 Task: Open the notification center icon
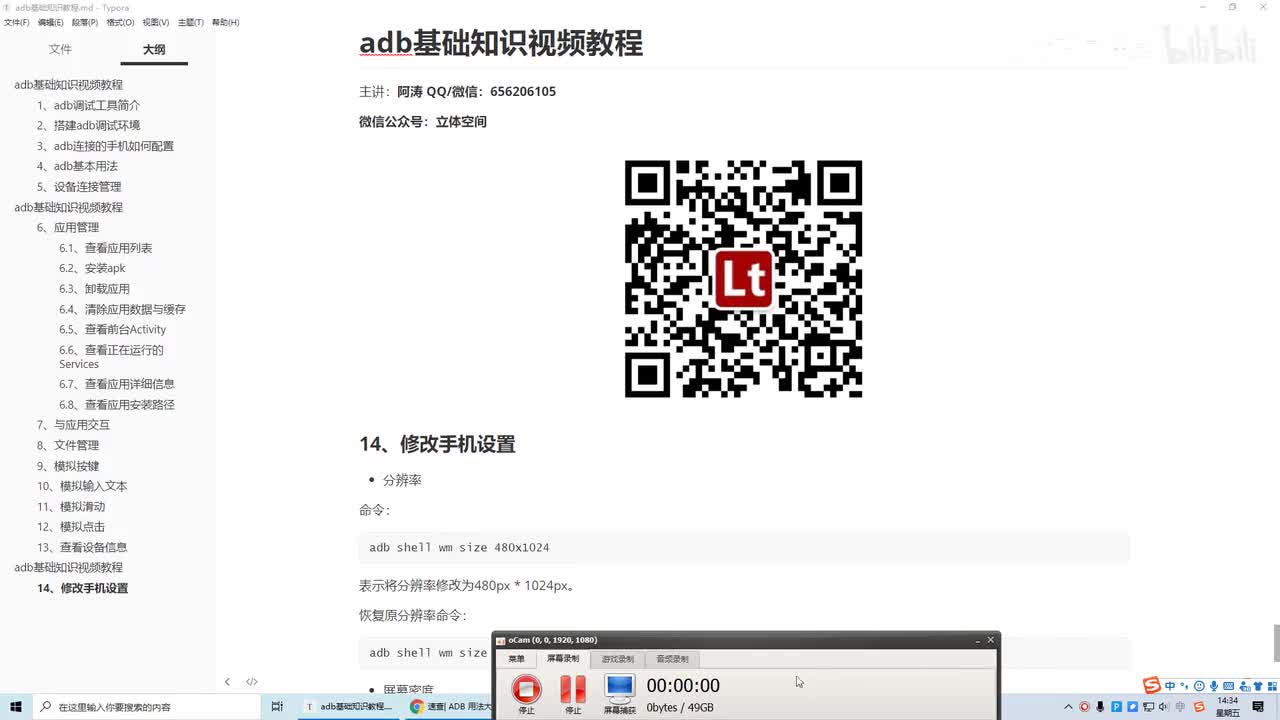coord(1260,706)
